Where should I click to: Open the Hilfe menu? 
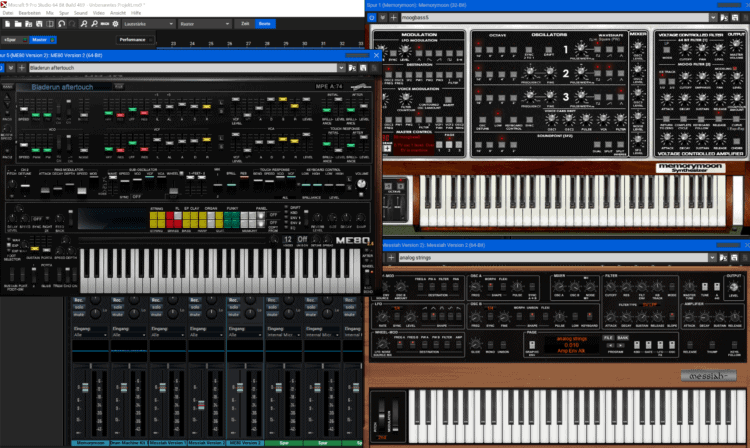click(x=136, y=13)
